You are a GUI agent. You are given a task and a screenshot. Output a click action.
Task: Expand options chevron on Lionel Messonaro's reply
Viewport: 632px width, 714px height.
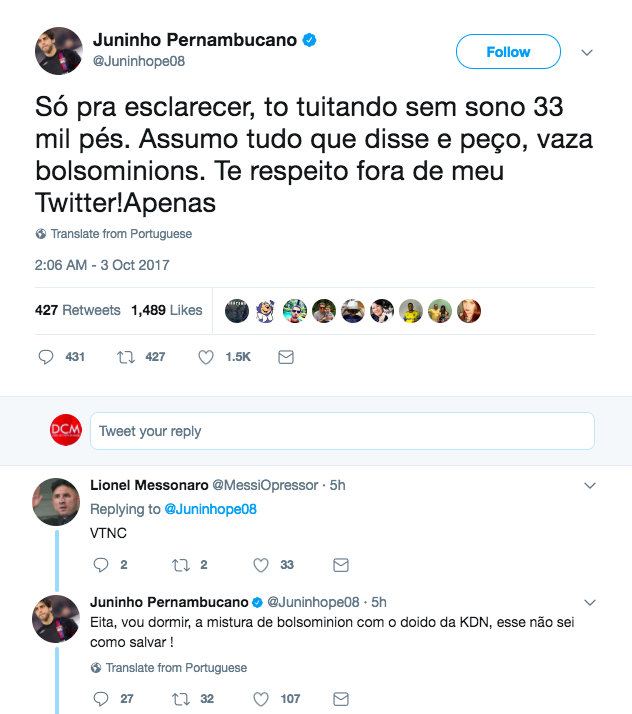589,485
